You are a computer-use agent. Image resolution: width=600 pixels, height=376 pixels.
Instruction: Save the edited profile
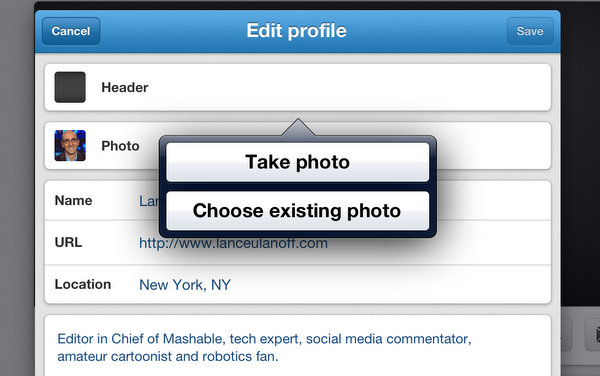point(530,31)
